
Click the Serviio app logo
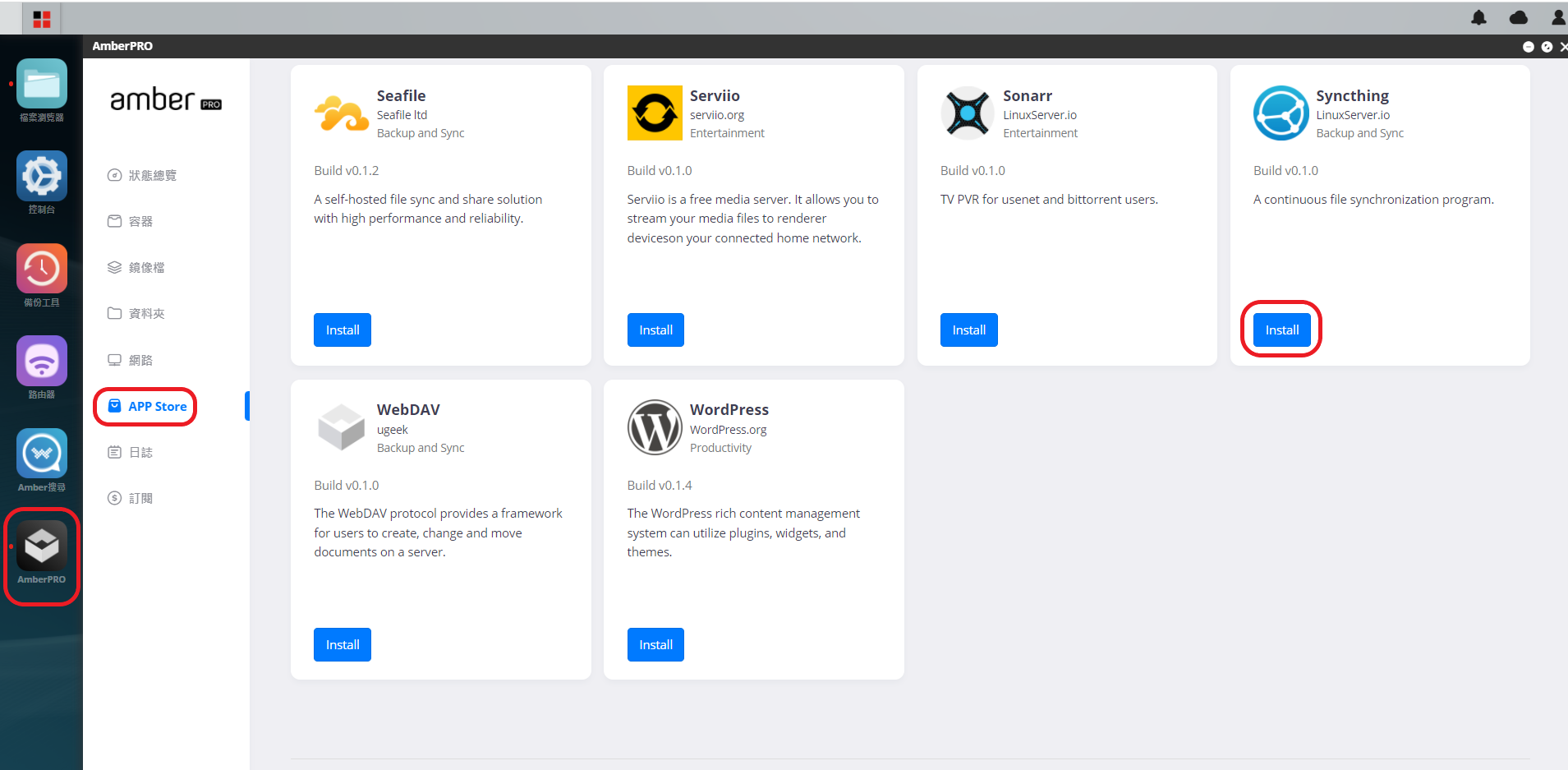coord(655,113)
